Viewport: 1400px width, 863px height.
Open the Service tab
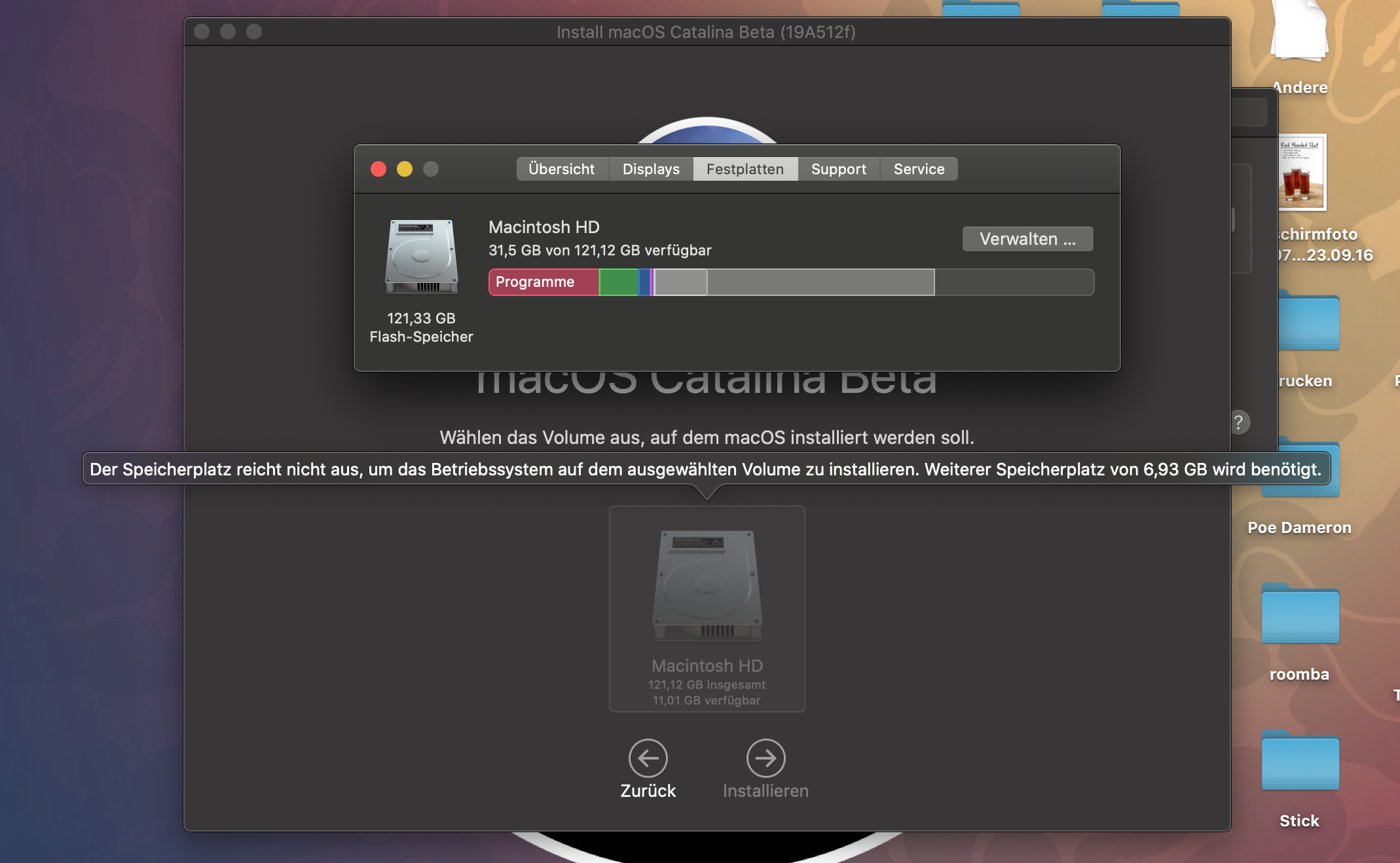coord(919,169)
